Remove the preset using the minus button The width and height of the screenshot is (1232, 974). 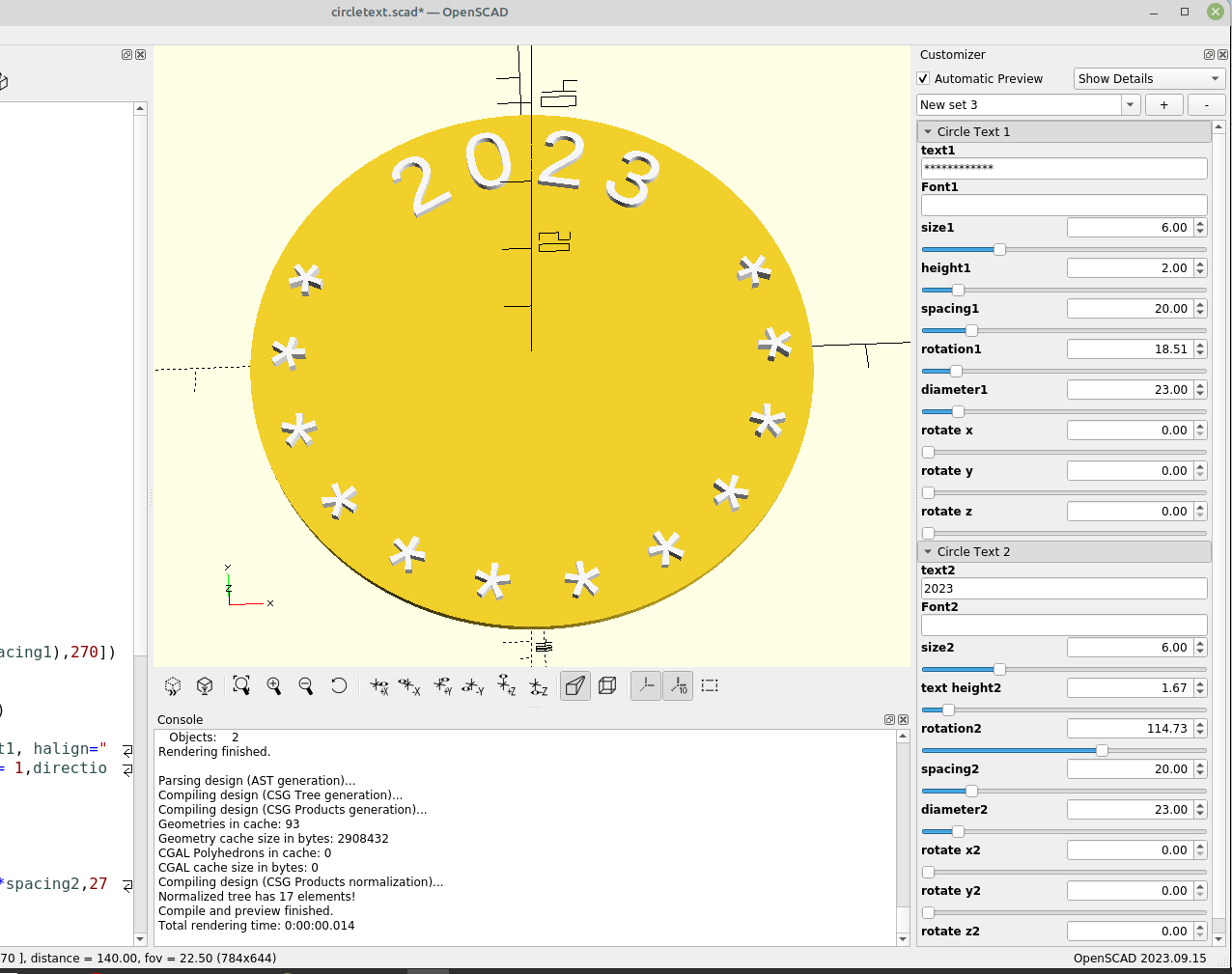coord(1206,104)
